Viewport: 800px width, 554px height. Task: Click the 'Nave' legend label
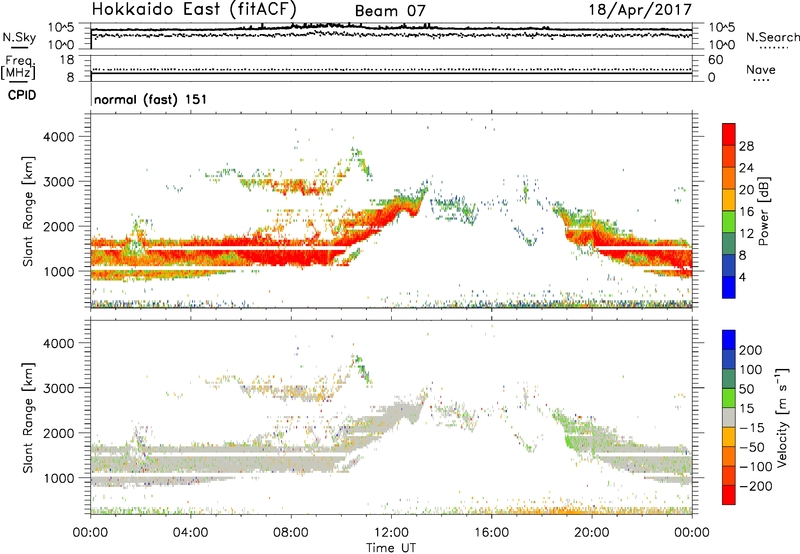pos(761,69)
